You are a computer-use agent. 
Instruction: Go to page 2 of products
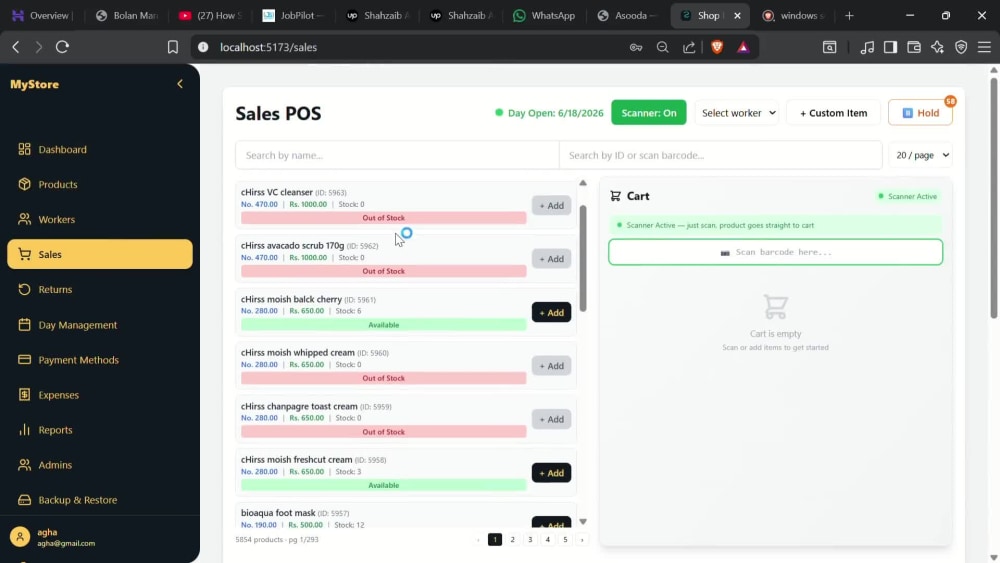pyautogui.click(x=512, y=539)
